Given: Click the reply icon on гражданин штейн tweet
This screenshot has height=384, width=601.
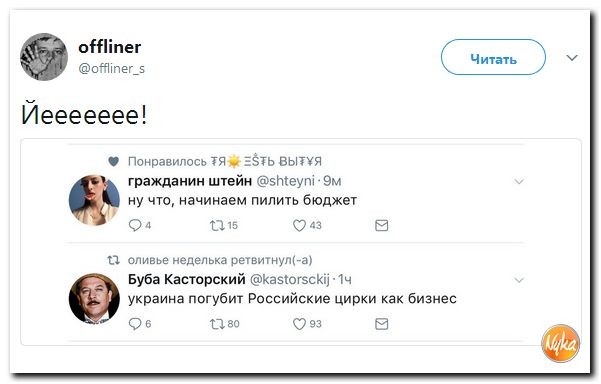Looking at the screenshot, I should tap(135, 225).
